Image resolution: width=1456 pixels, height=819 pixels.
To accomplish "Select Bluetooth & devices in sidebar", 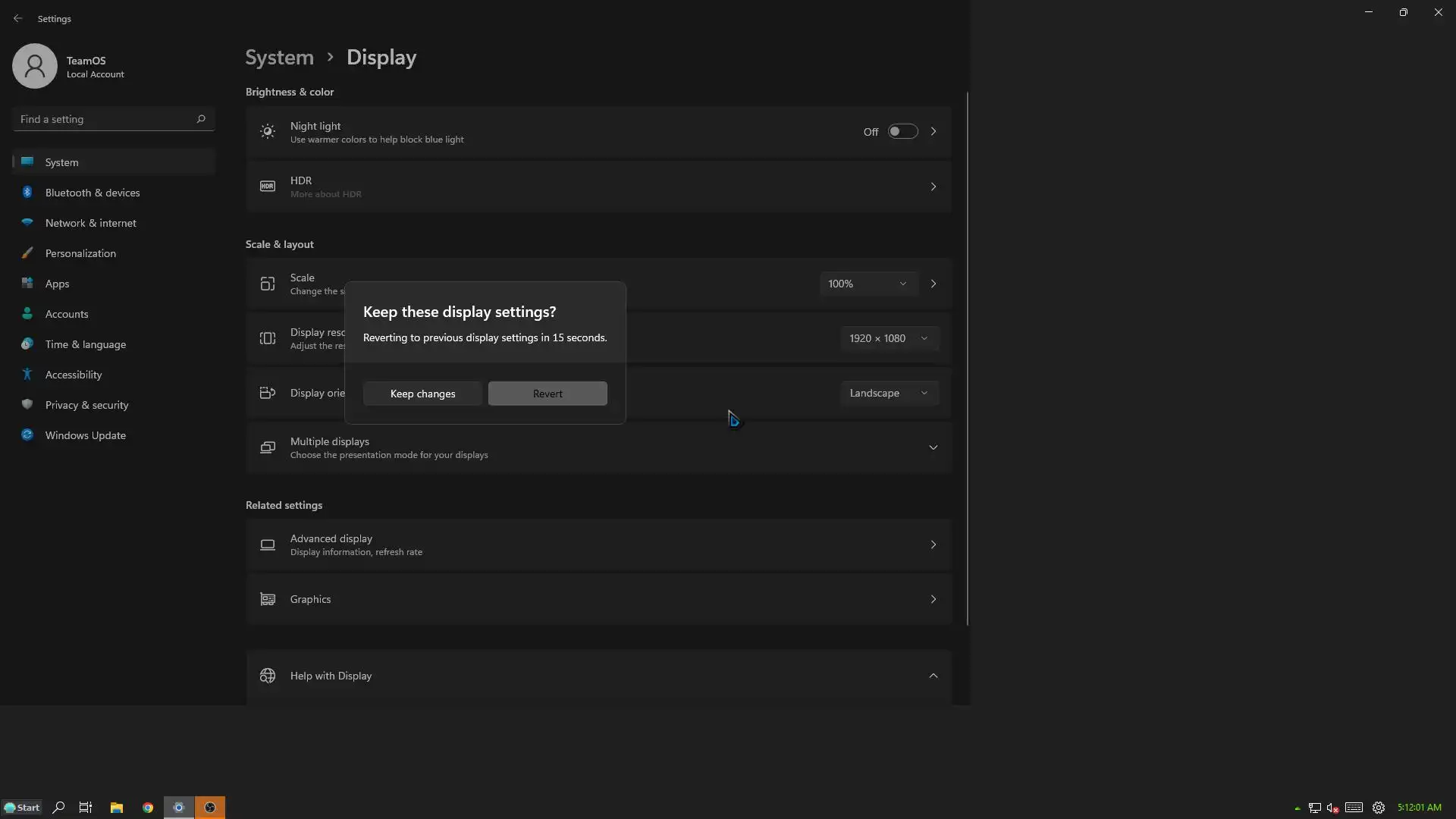I will pos(93,193).
